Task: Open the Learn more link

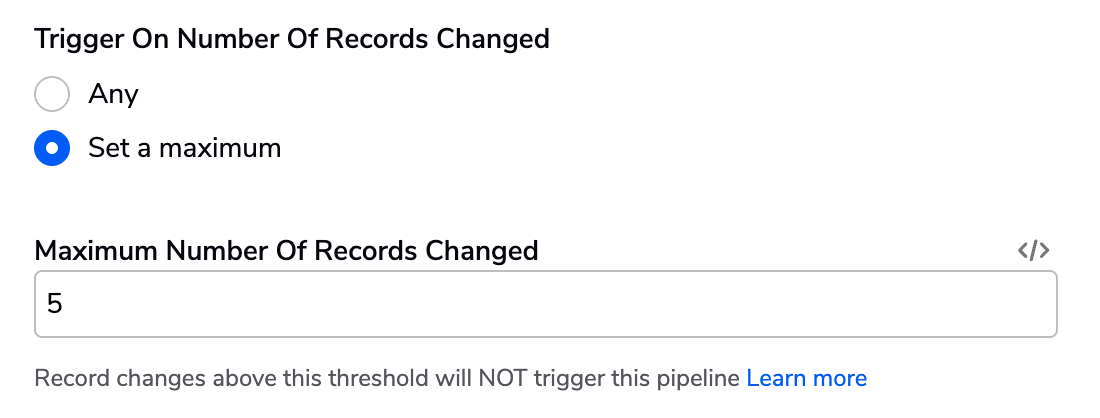Action: 807,379
